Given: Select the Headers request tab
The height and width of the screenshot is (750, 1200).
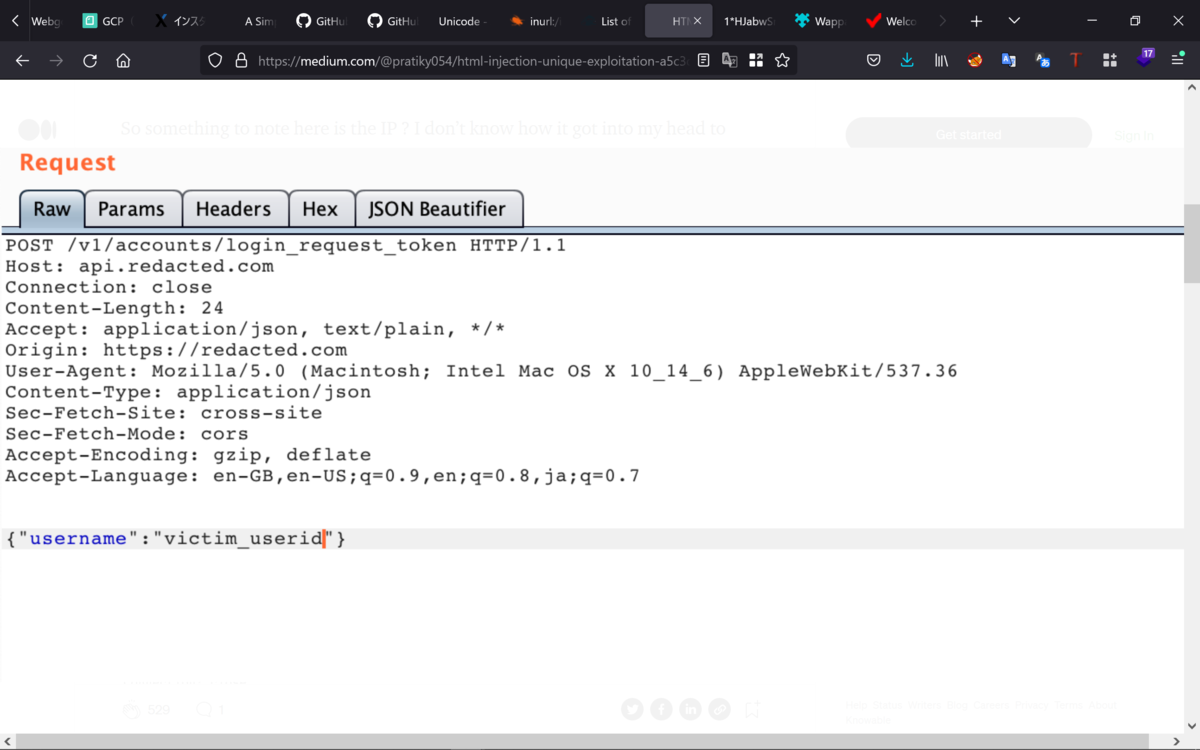Looking at the screenshot, I should click(x=233, y=209).
